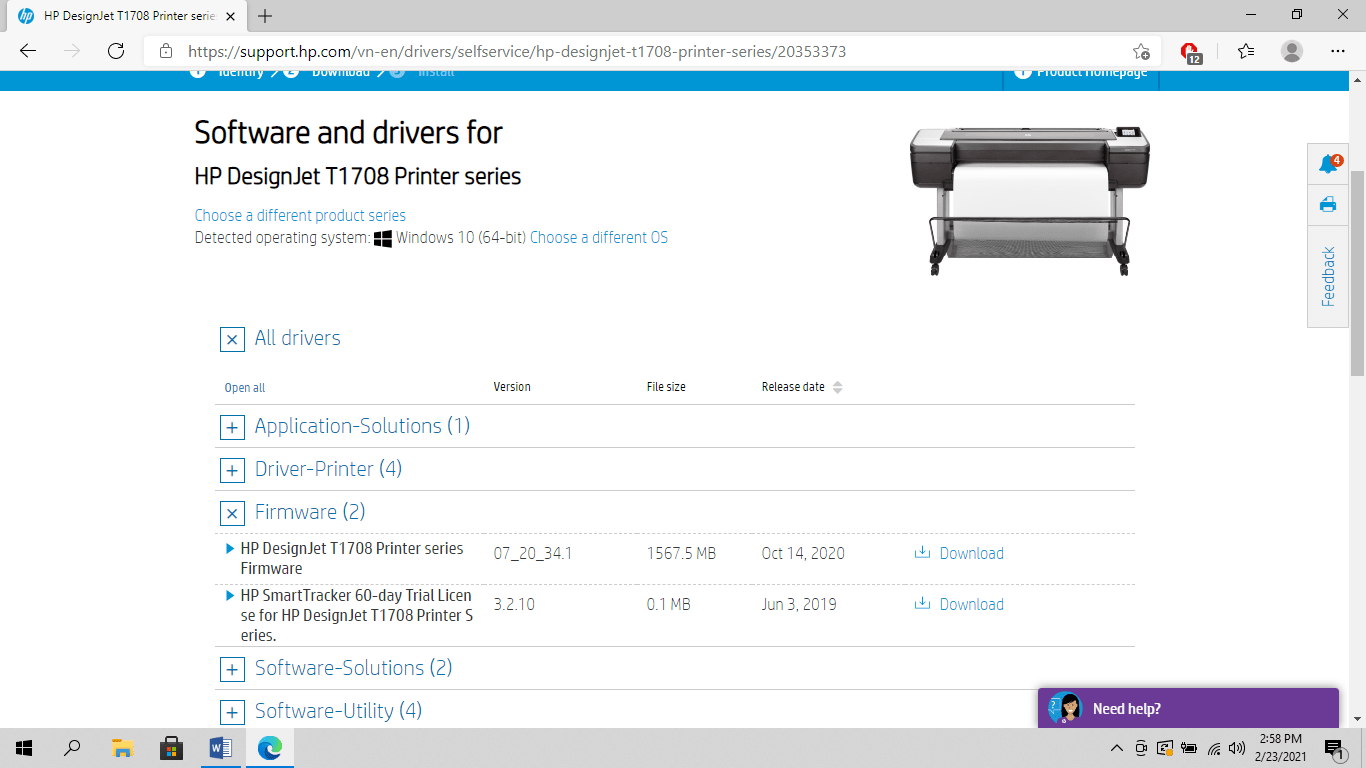Expand Software-Solutions (2) category
The image size is (1366, 768).
click(x=232, y=669)
